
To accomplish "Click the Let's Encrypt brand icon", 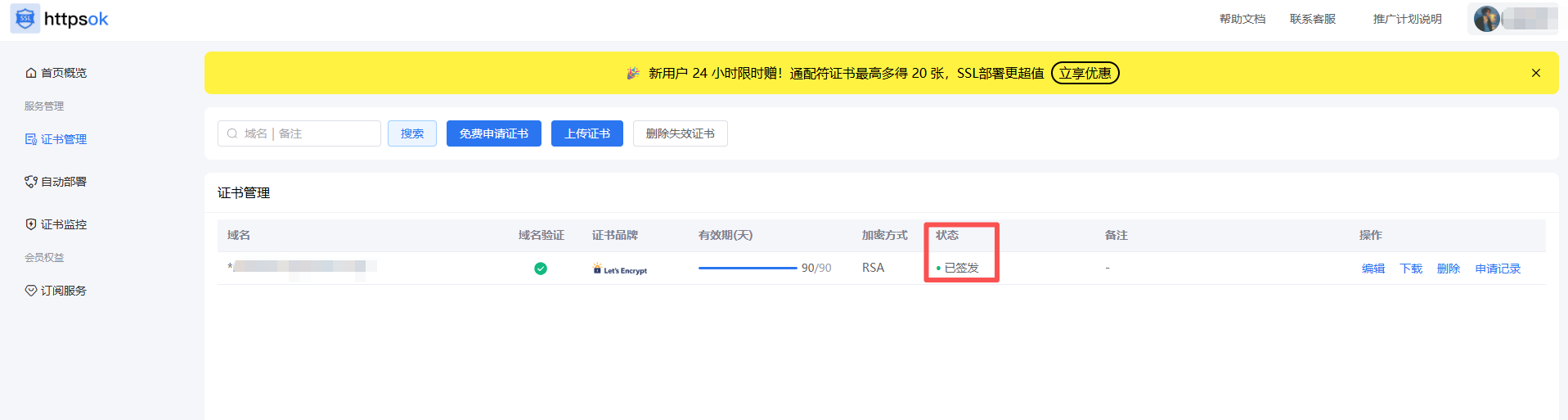I will click(598, 269).
